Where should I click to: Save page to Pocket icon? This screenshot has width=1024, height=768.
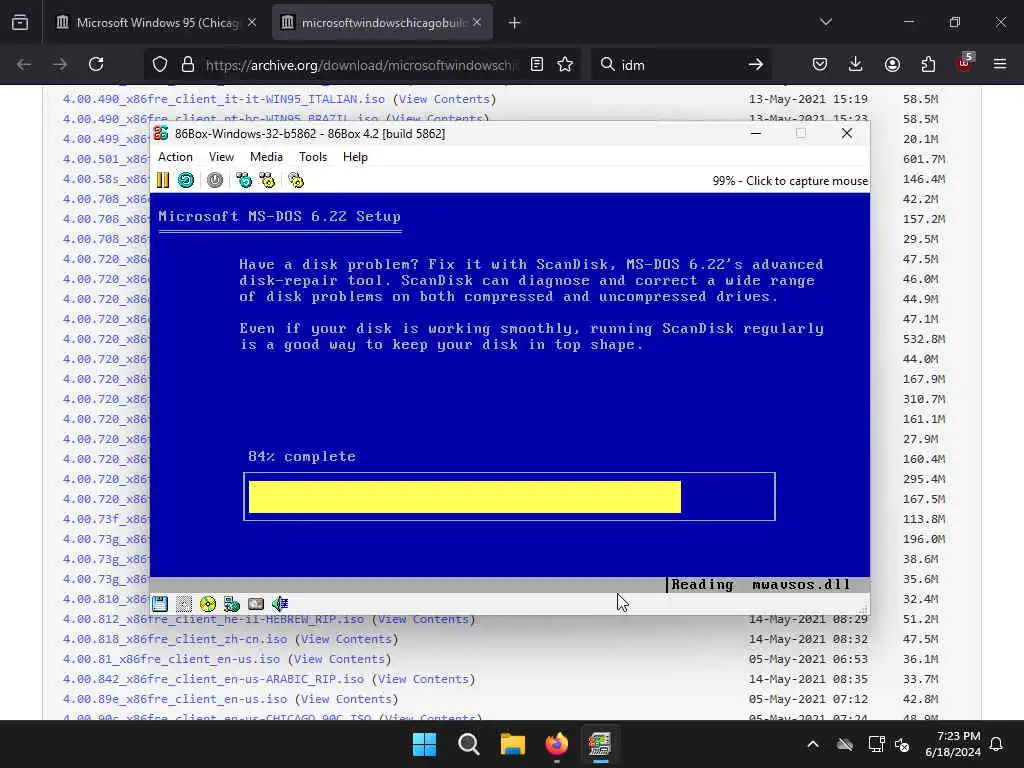pos(820,64)
